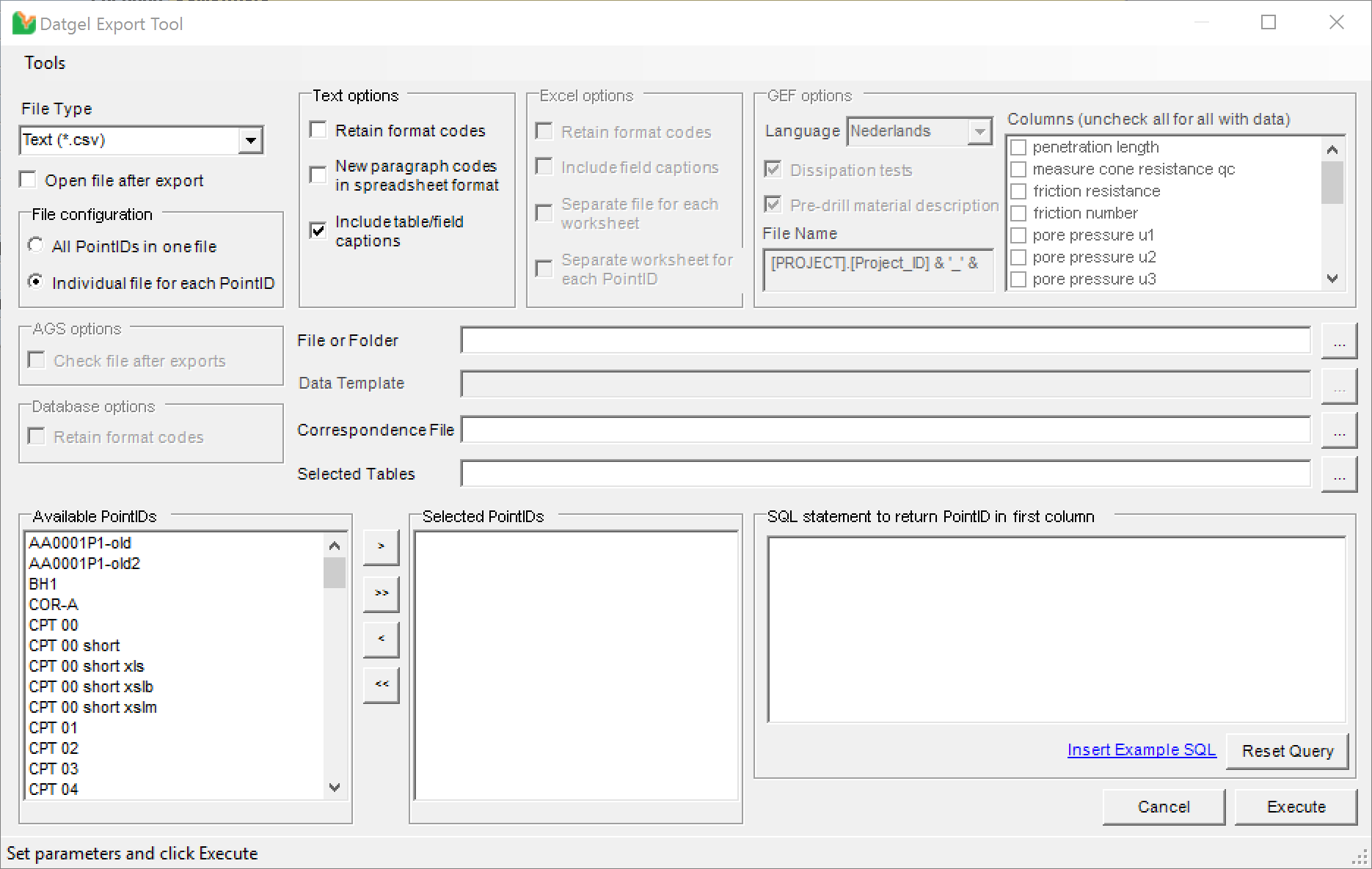Click the double right arrow add-all button
This screenshot has width=1372, height=869.
pyautogui.click(x=381, y=593)
